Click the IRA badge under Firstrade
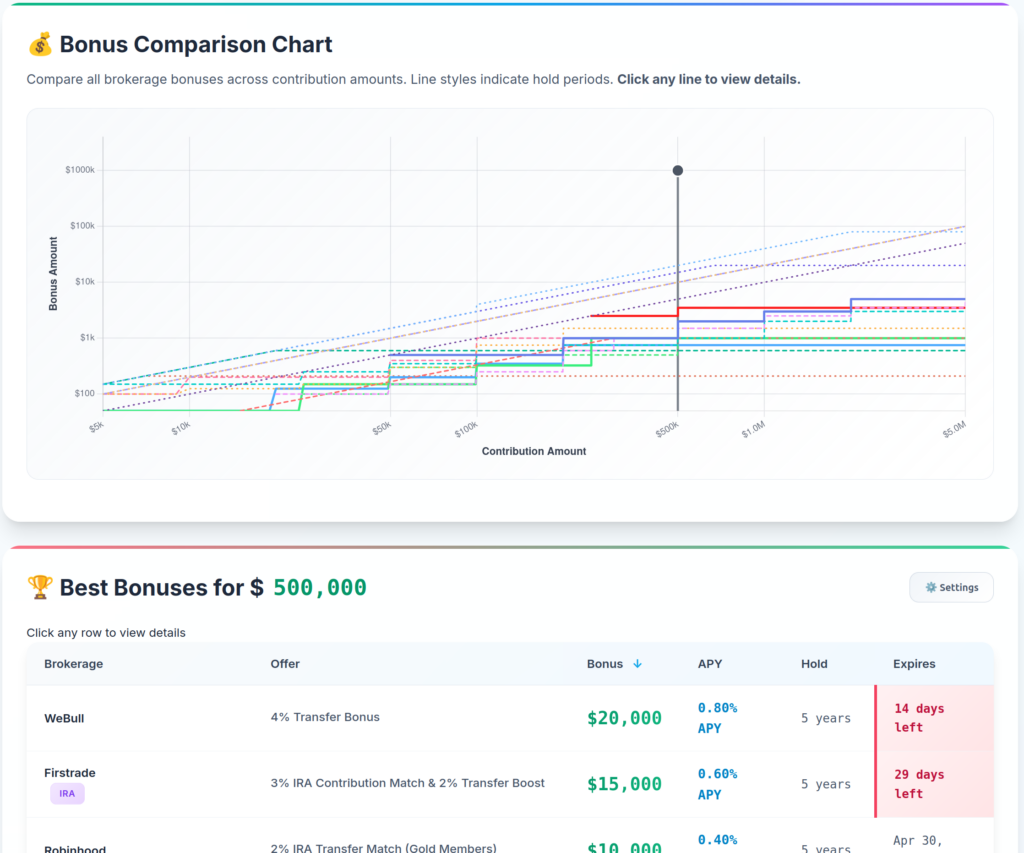 coord(67,793)
